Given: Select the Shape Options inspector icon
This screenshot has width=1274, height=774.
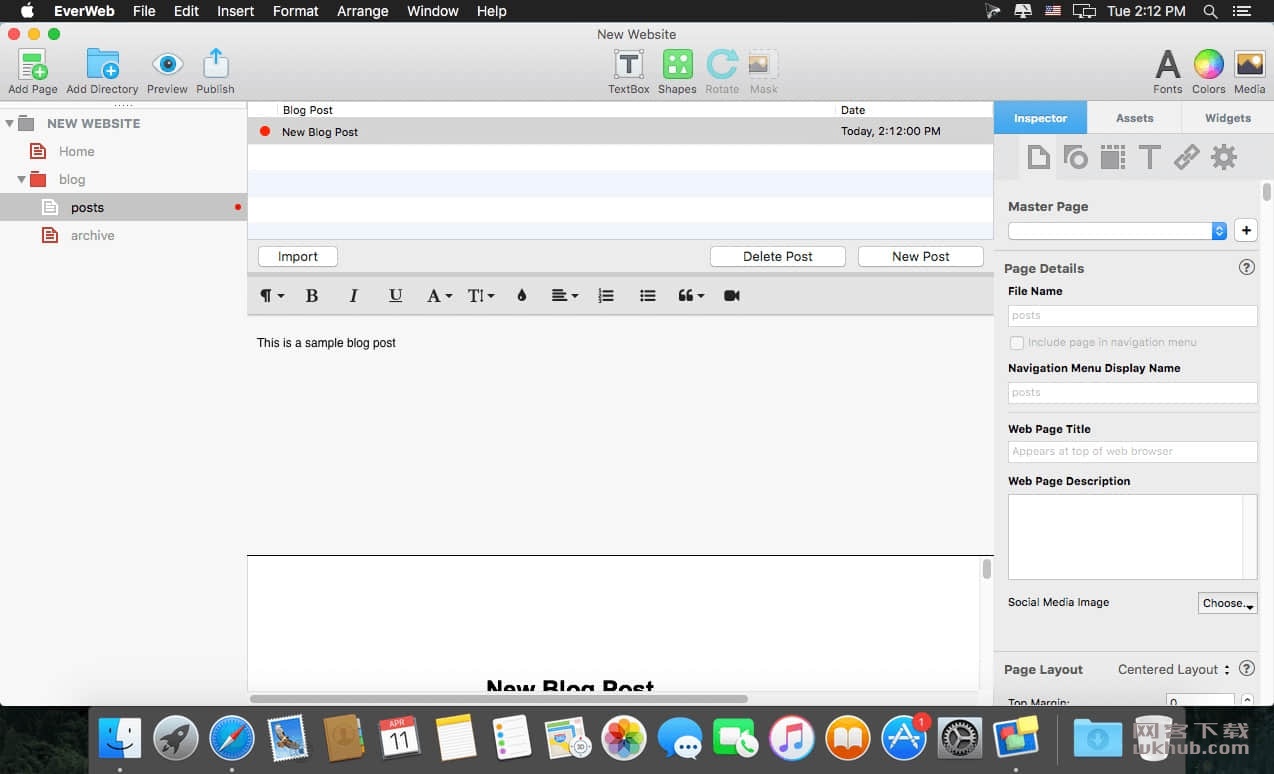Looking at the screenshot, I should pos(1076,157).
